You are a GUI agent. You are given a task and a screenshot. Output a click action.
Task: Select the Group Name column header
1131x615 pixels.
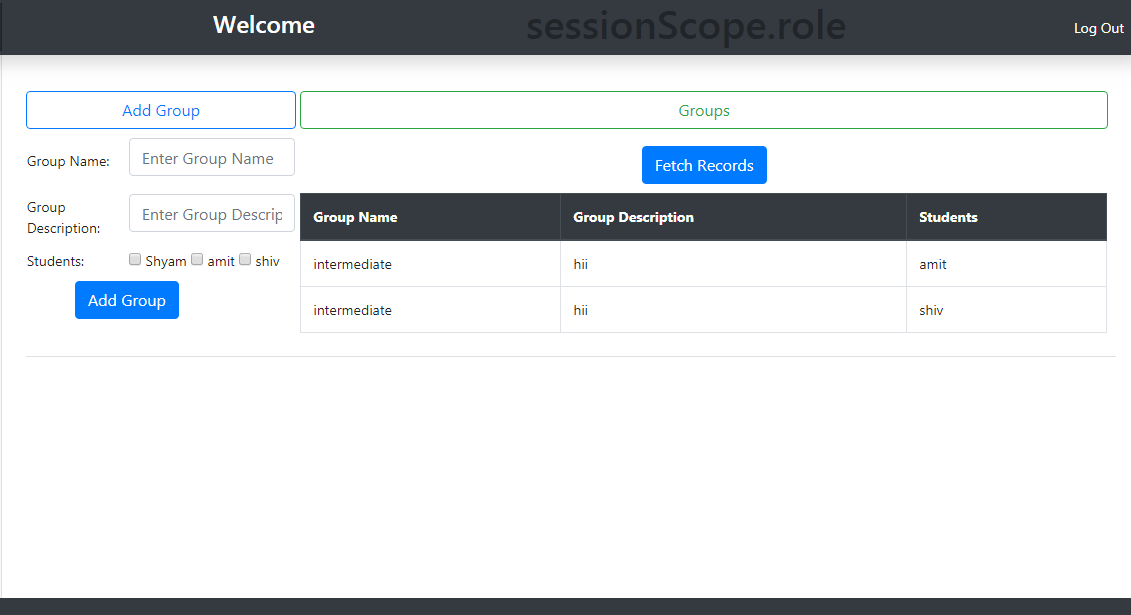(x=431, y=217)
